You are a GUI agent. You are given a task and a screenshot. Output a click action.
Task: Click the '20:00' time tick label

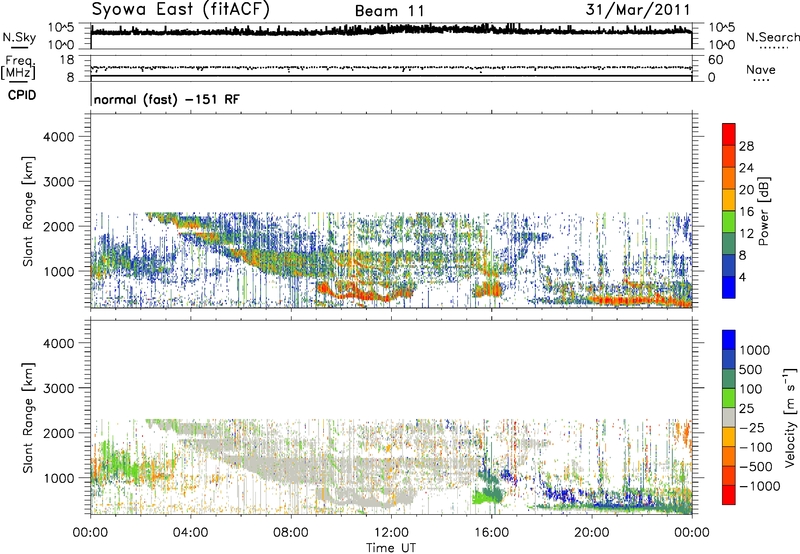point(592,533)
